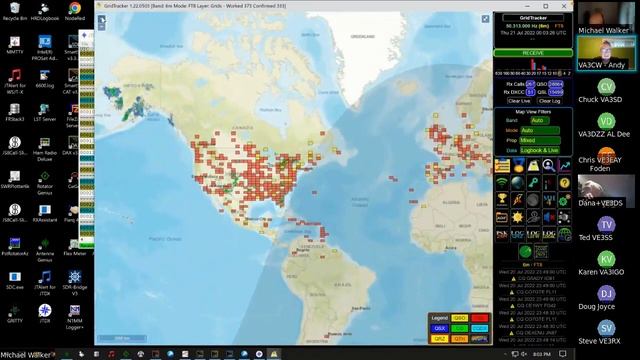The image size is (640, 360).
Task: Select Ted VE3SS participant avatar
Action: point(606,225)
